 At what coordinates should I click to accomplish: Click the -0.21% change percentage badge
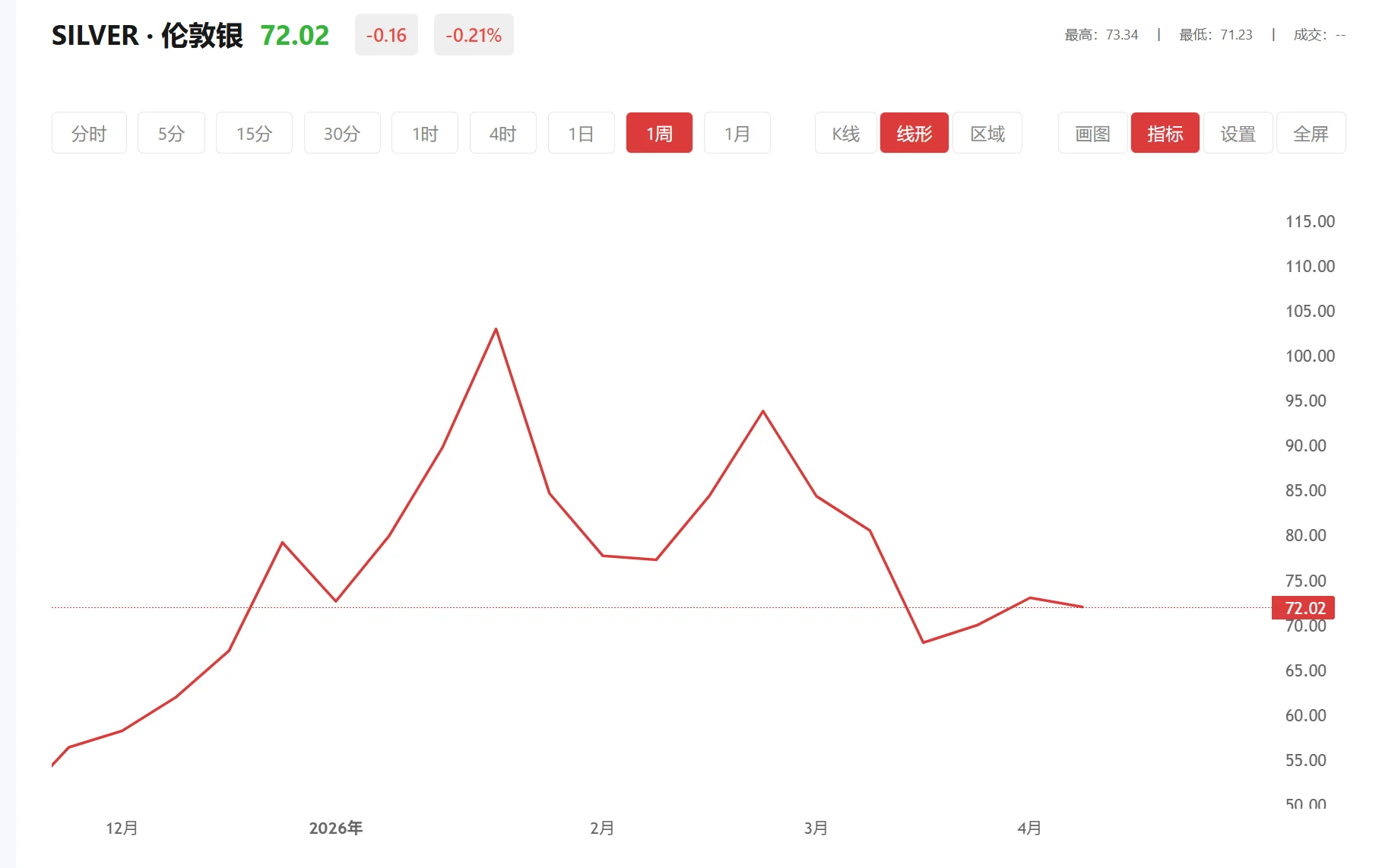[473, 35]
